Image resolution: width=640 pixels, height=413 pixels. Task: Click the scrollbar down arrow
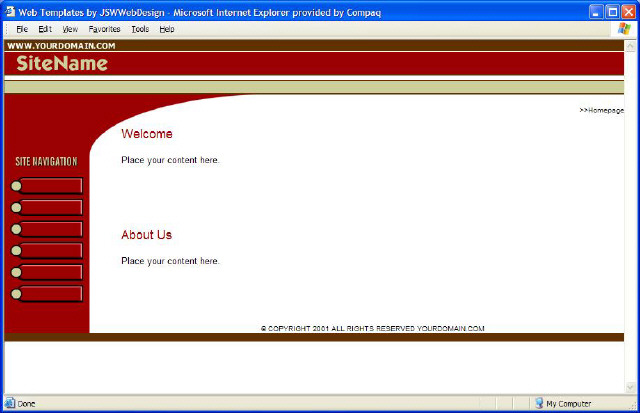[x=629, y=388]
